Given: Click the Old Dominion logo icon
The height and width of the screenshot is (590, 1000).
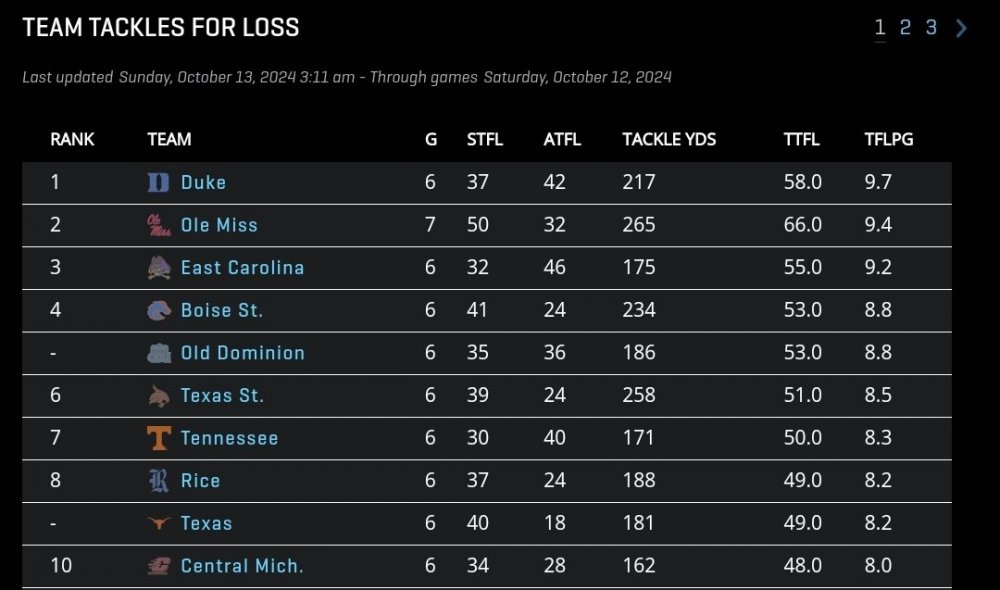Looking at the screenshot, I should pos(158,353).
